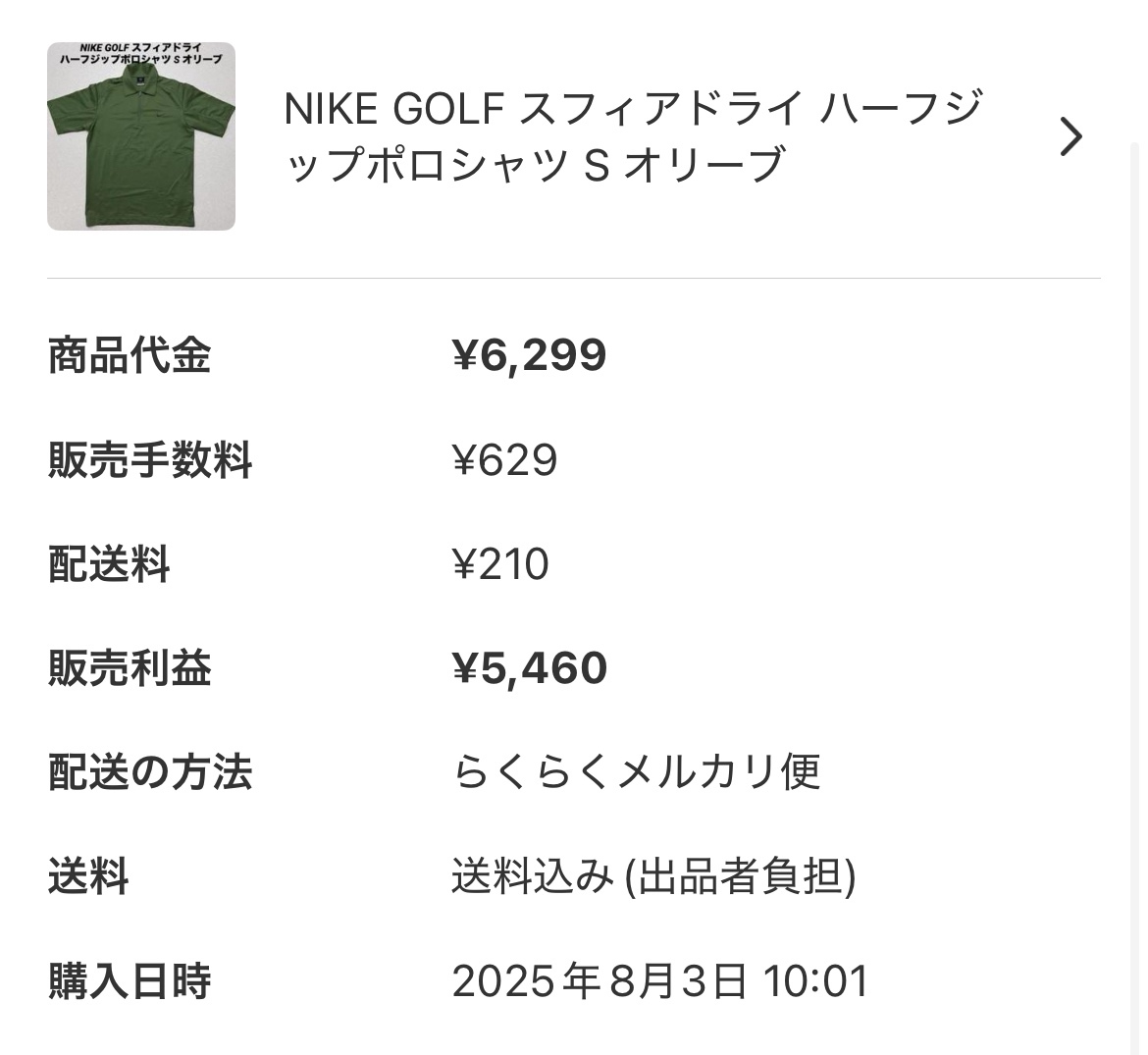Select the 販売手数料 label
The height and width of the screenshot is (1055, 1148).
(150, 459)
